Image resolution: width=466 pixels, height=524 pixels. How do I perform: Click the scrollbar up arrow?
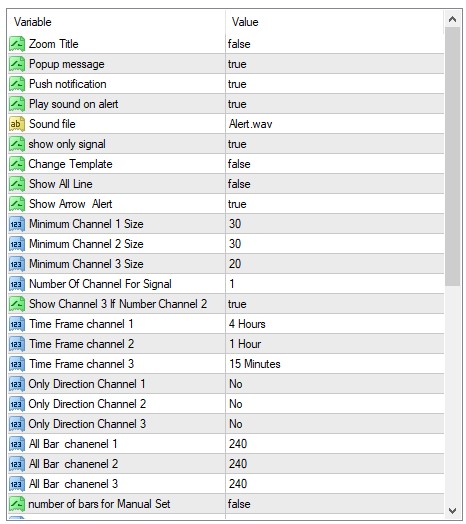click(453, 19)
